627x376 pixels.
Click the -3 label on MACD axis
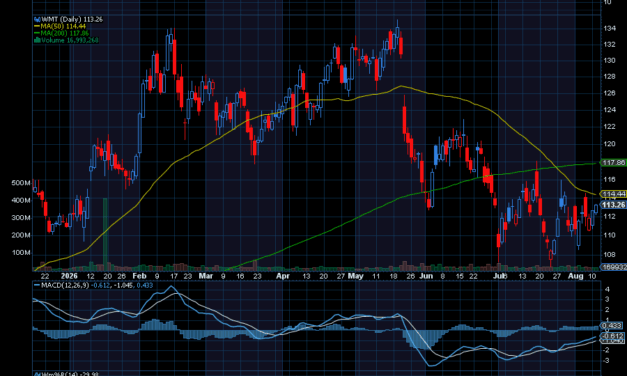coord(606,360)
